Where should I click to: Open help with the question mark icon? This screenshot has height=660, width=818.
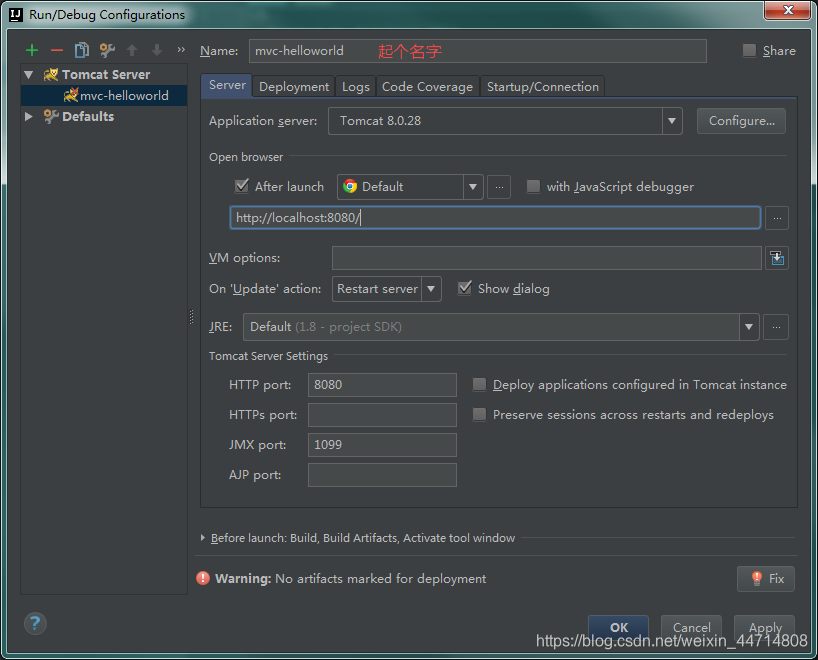[35, 623]
